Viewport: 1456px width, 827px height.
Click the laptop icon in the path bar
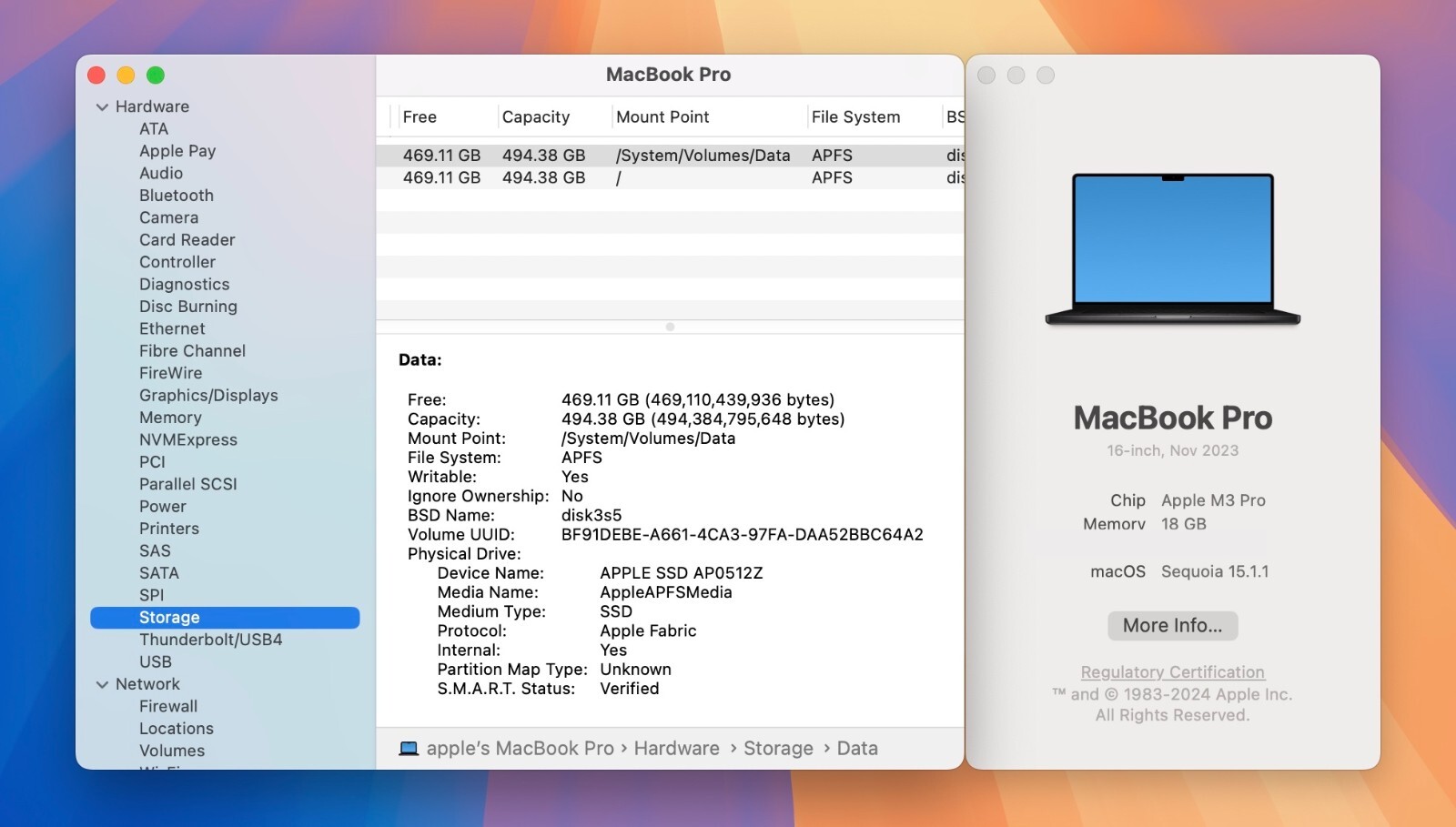(409, 749)
